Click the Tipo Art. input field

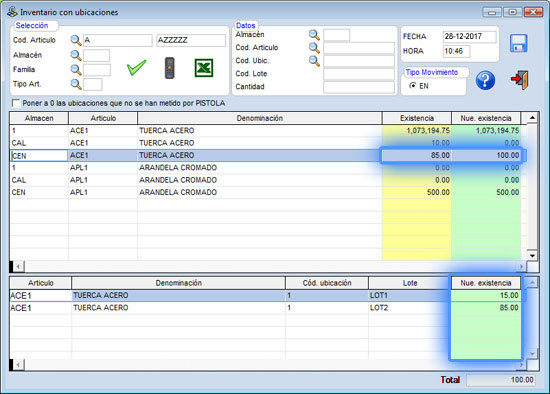pos(93,84)
